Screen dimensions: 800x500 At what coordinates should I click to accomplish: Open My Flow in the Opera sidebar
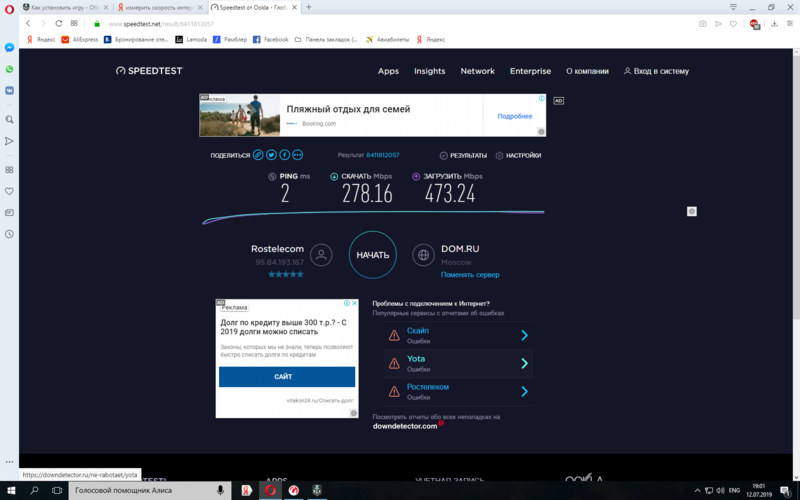point(9,141)
